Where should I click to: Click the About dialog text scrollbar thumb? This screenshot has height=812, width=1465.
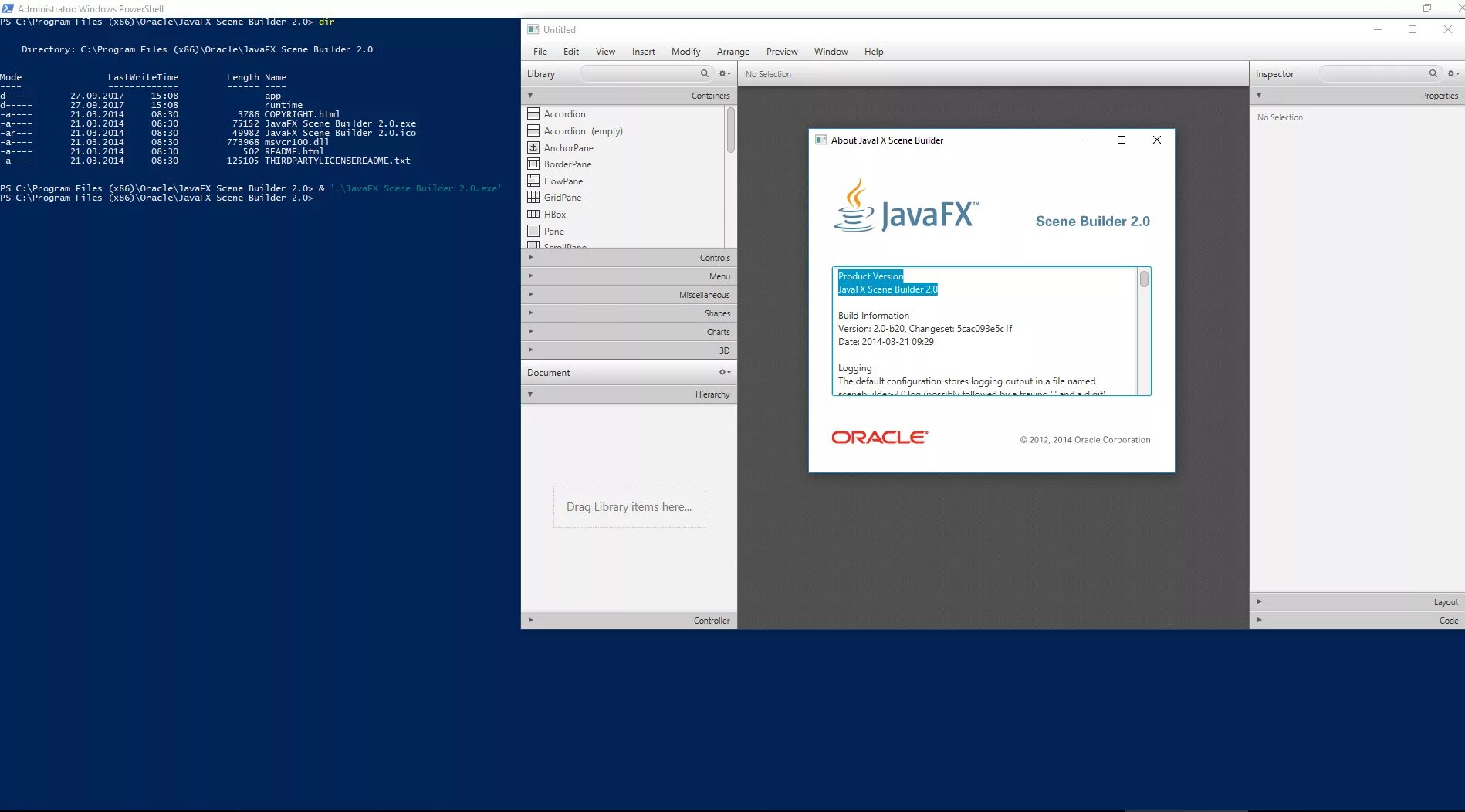click(x=1144, y=279)
